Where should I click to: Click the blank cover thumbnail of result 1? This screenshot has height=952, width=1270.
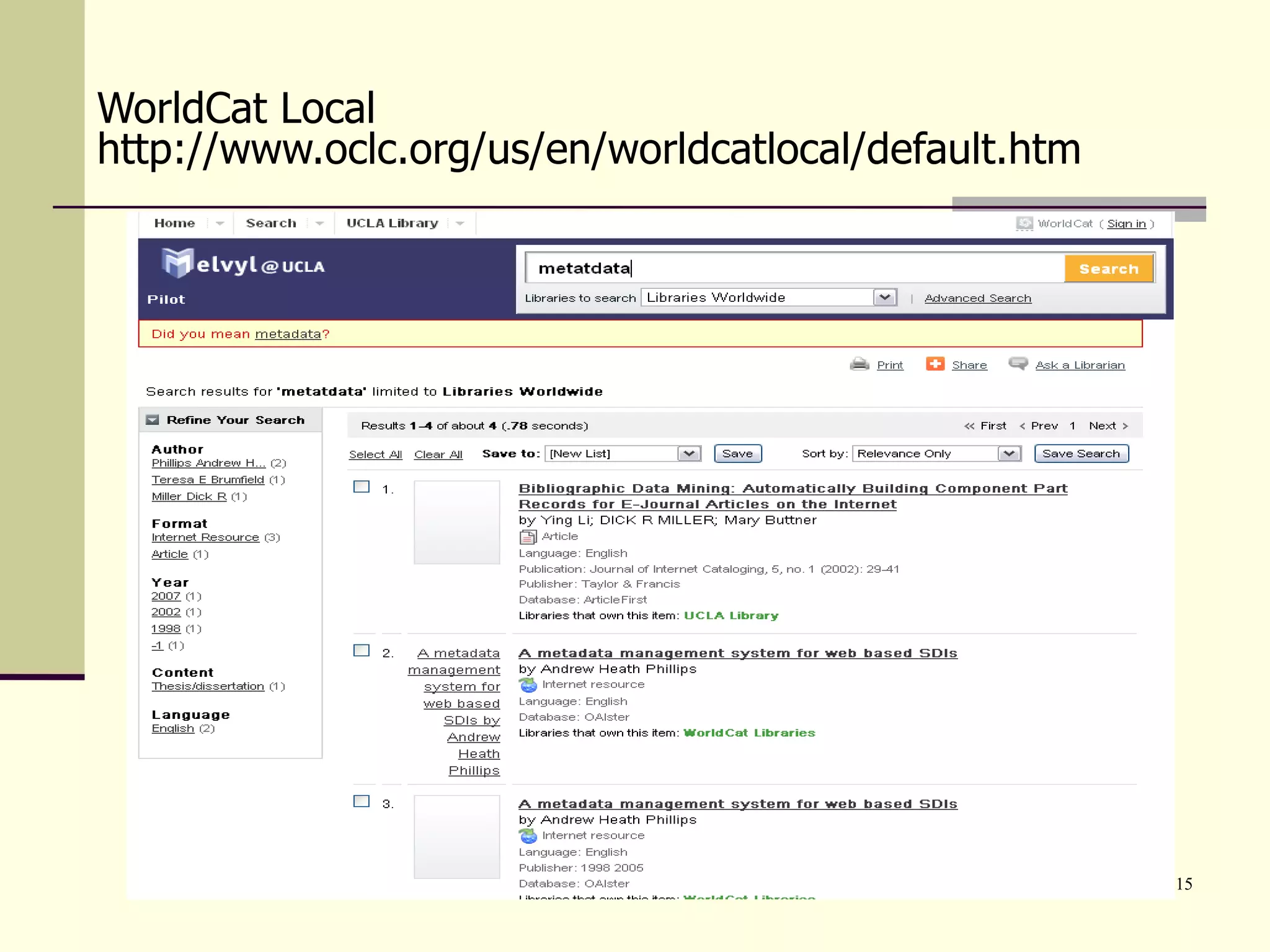pos(457,522)
